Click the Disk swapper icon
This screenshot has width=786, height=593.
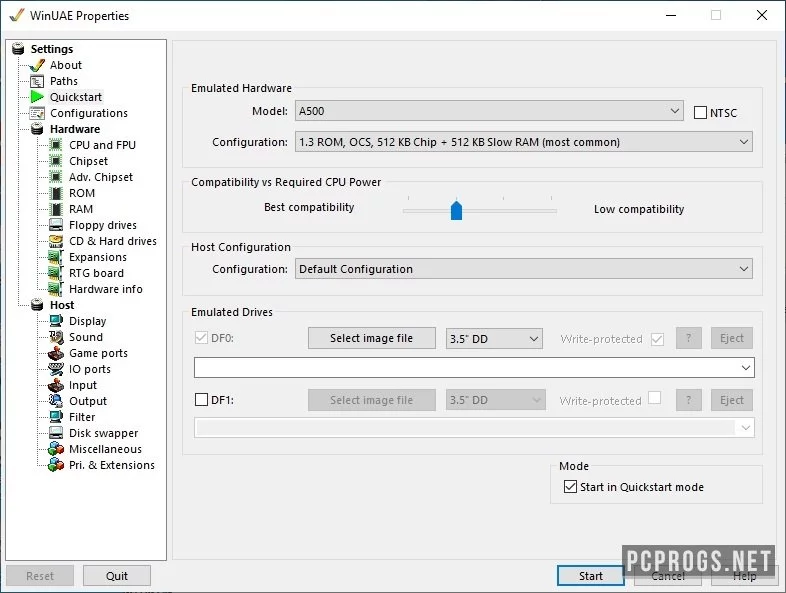(x=56, y=433)
